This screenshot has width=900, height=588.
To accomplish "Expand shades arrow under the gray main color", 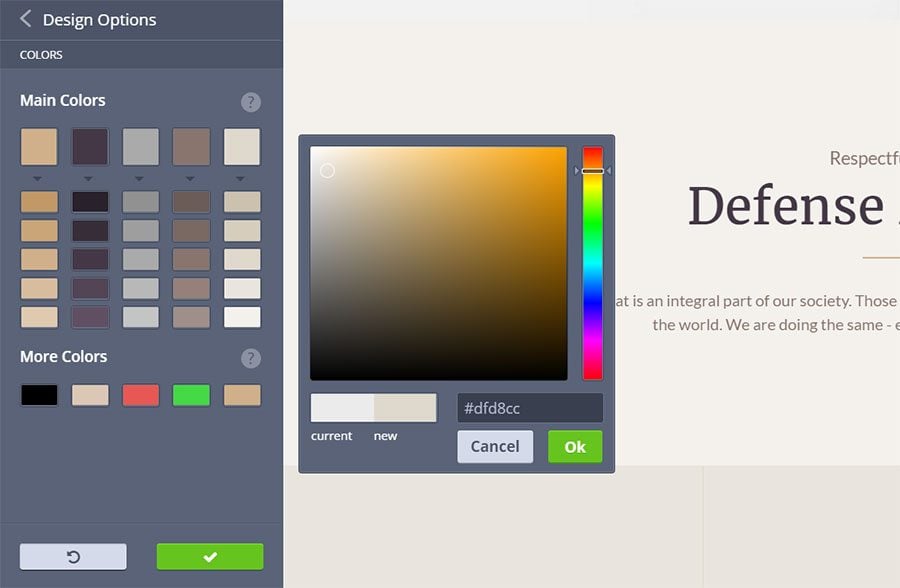I will [x=140, y=179].
